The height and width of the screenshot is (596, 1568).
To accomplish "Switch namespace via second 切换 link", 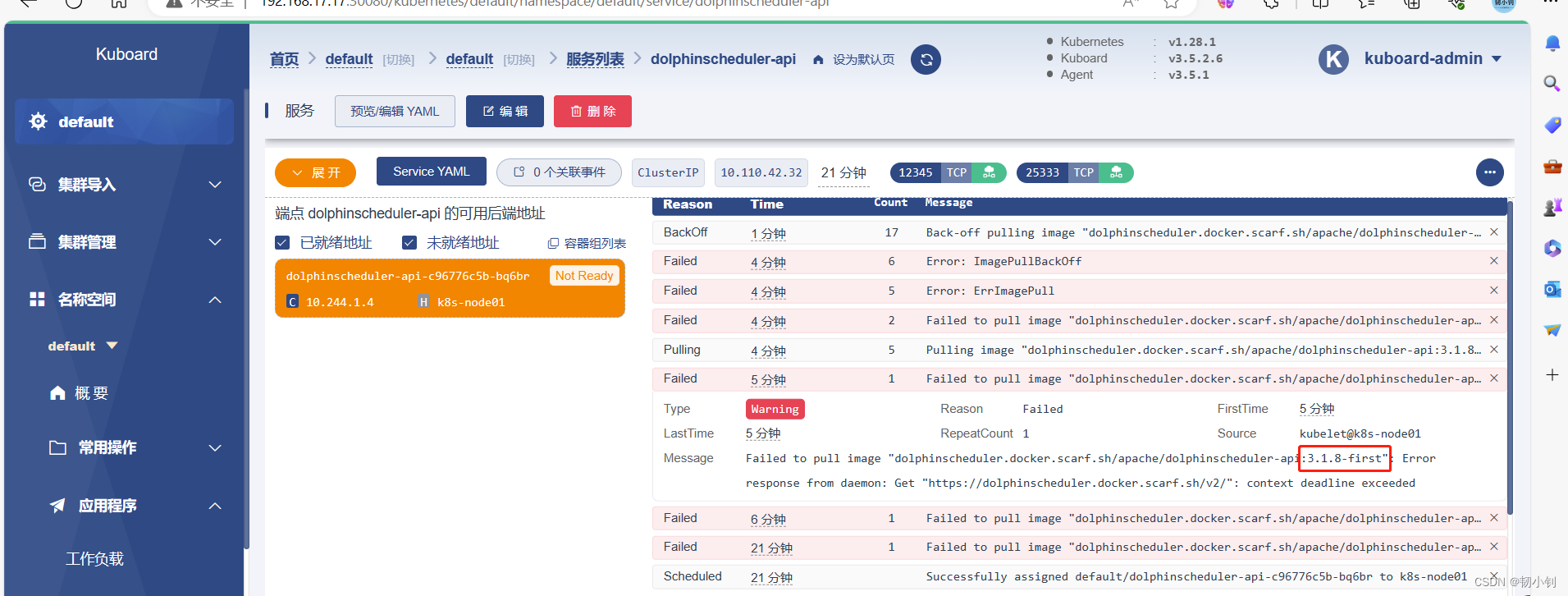I will coord(519,60).
